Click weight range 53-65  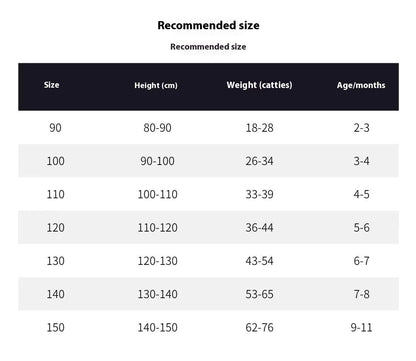pos(259,294)
